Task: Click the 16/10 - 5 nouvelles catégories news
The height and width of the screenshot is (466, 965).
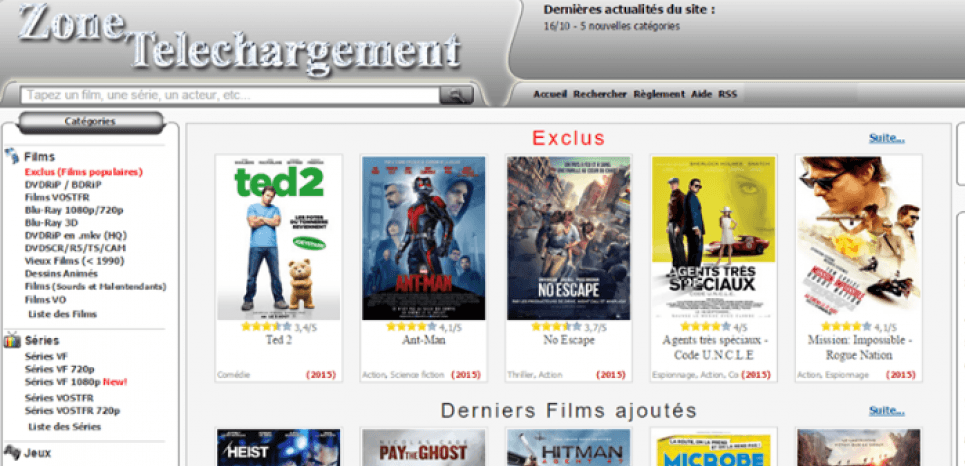Action: (612, 26)
